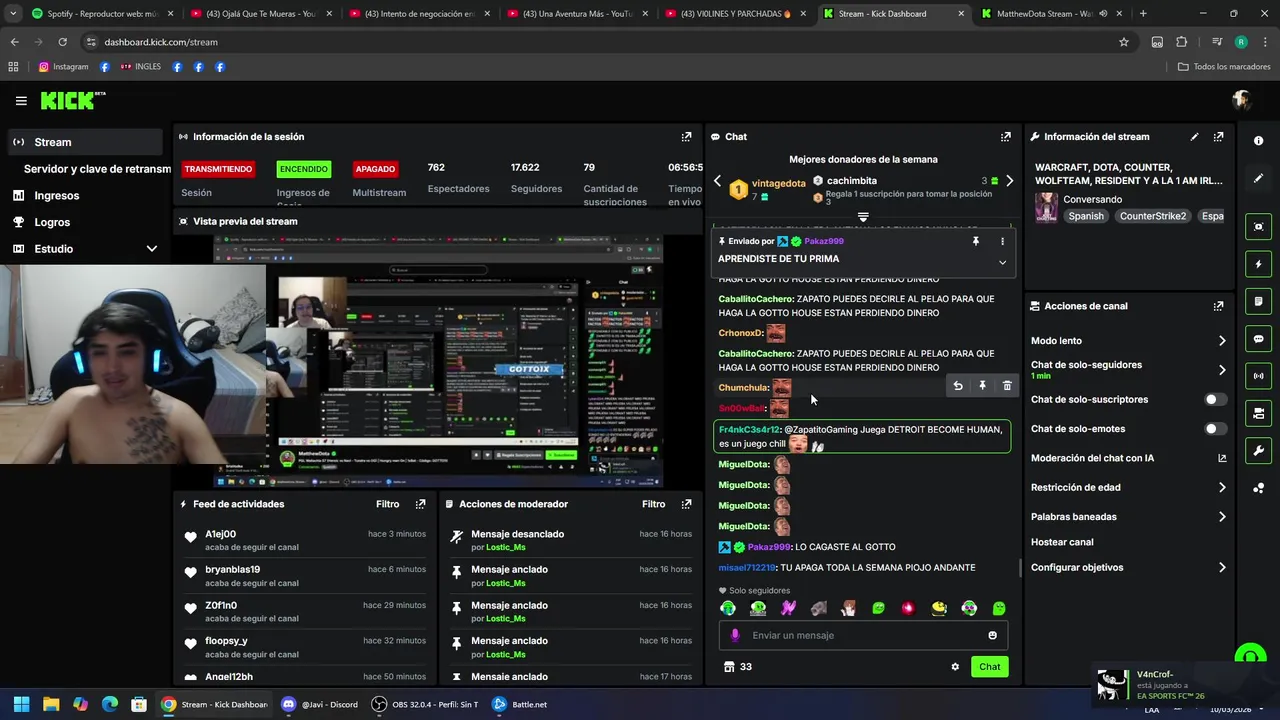The height and width of the screenshot is (720, 1280).
Task: Reply to Chumchula's message with arrow icon
Action: 958,386
